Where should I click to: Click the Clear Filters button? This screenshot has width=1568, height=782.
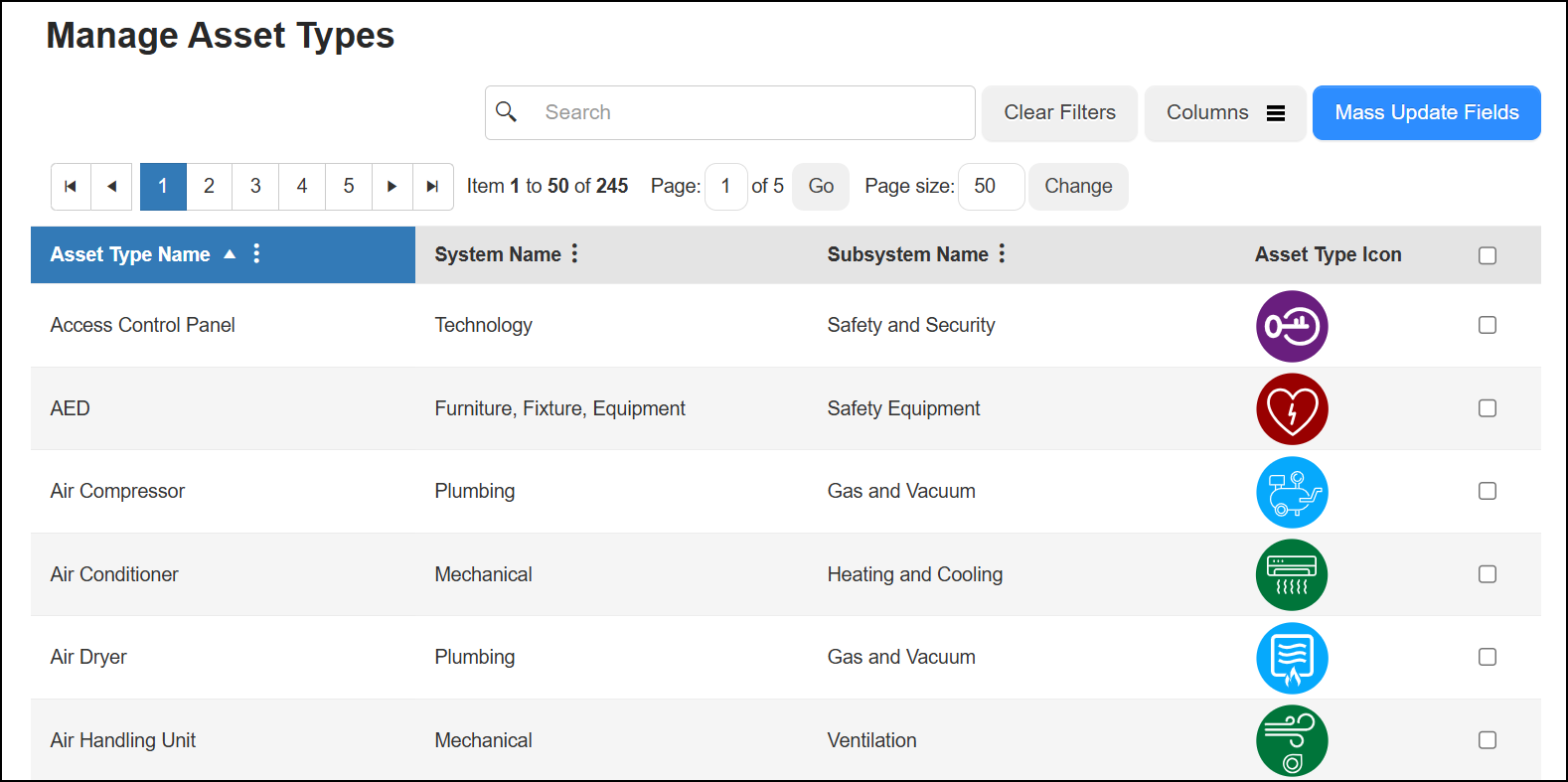1059,113
